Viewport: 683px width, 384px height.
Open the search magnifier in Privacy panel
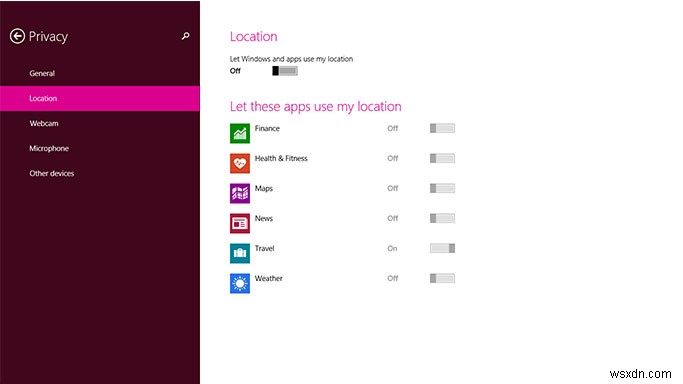point(186,36)
